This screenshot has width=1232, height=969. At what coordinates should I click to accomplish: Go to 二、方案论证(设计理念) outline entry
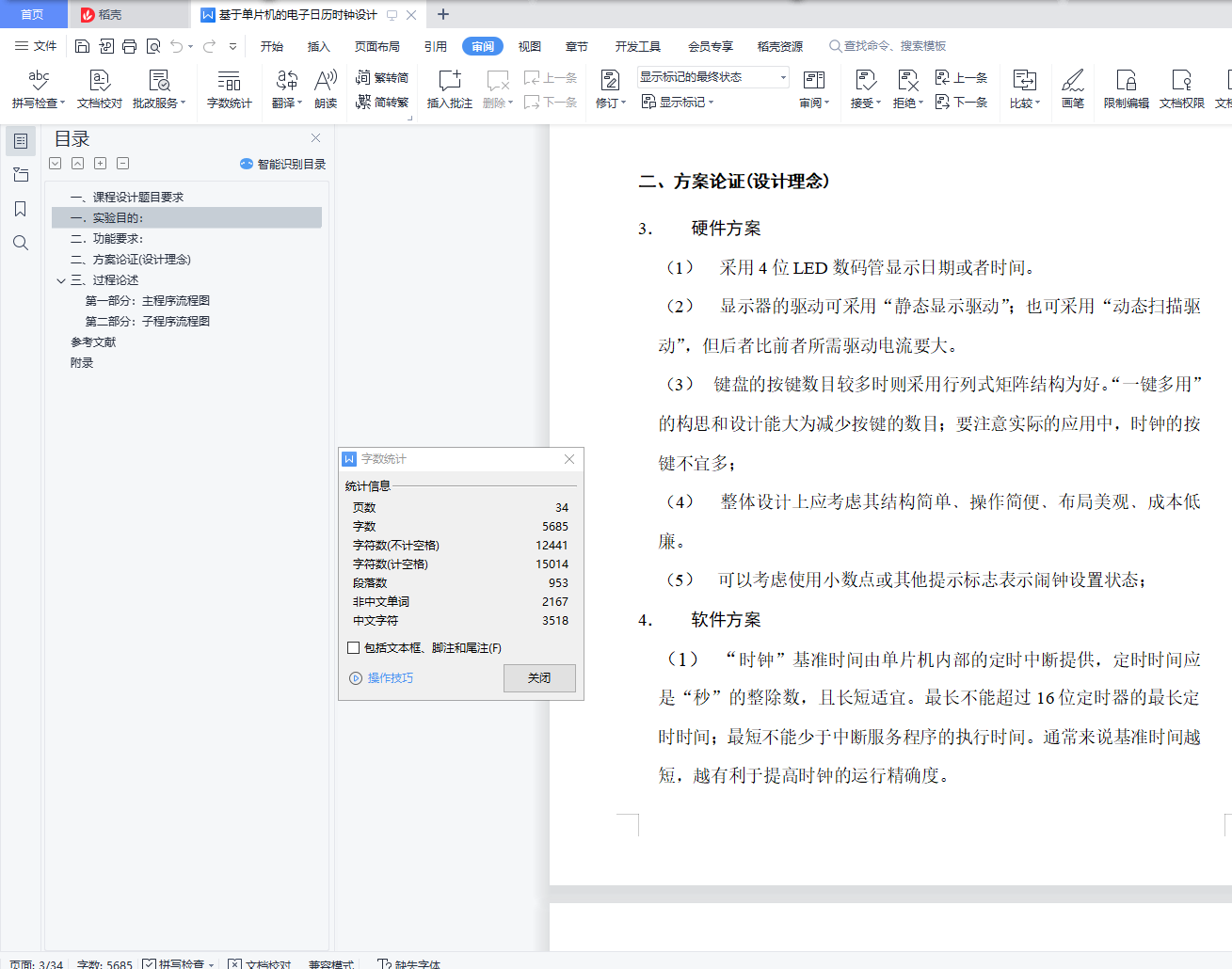[x=131, y=260]
